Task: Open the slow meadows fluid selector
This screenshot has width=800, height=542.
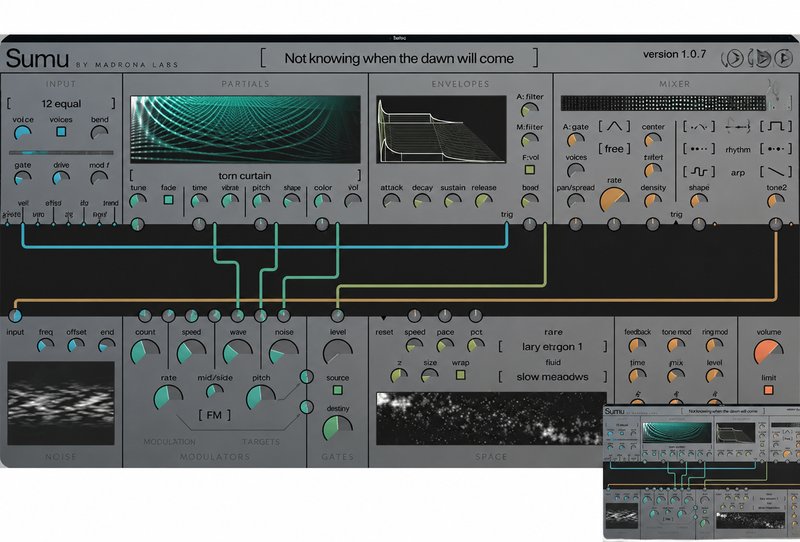Action: [x=553, y=377]
